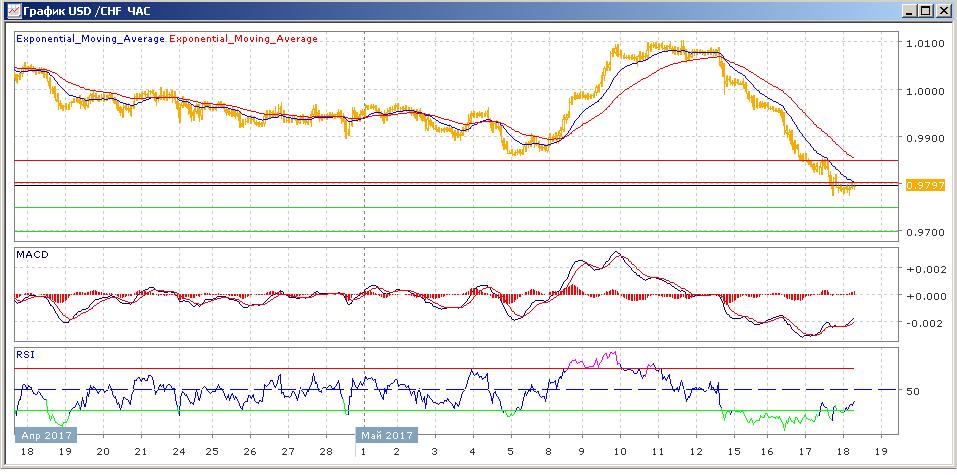Screen dimensions: 957x475
Task: Click date label 24 on time axis
Action: (x=179, y=452)
